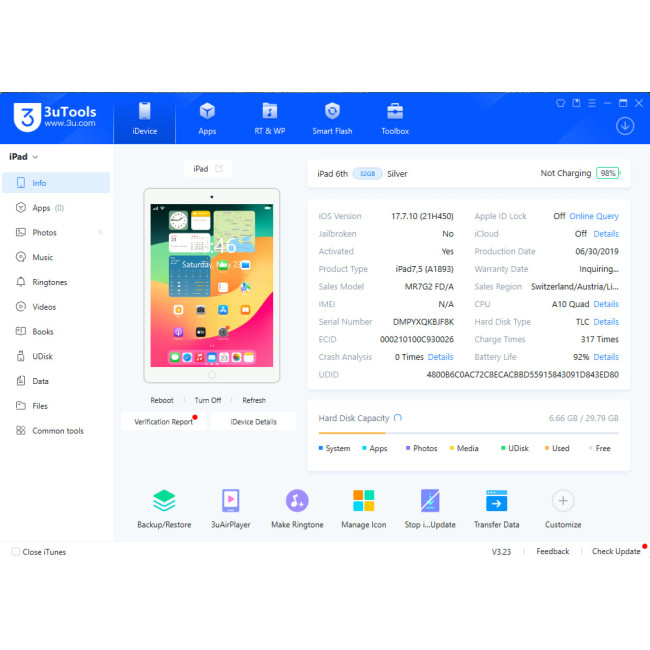This screenshot has height=650, width=650.
Task: Open Crash Analysis Details link
Action: (440, 357)
